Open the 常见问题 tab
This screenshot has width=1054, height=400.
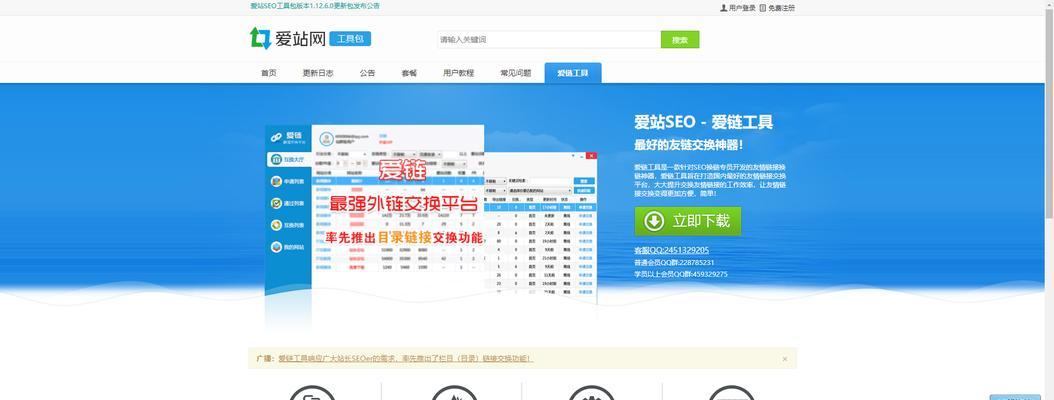[x=515, y=73]
